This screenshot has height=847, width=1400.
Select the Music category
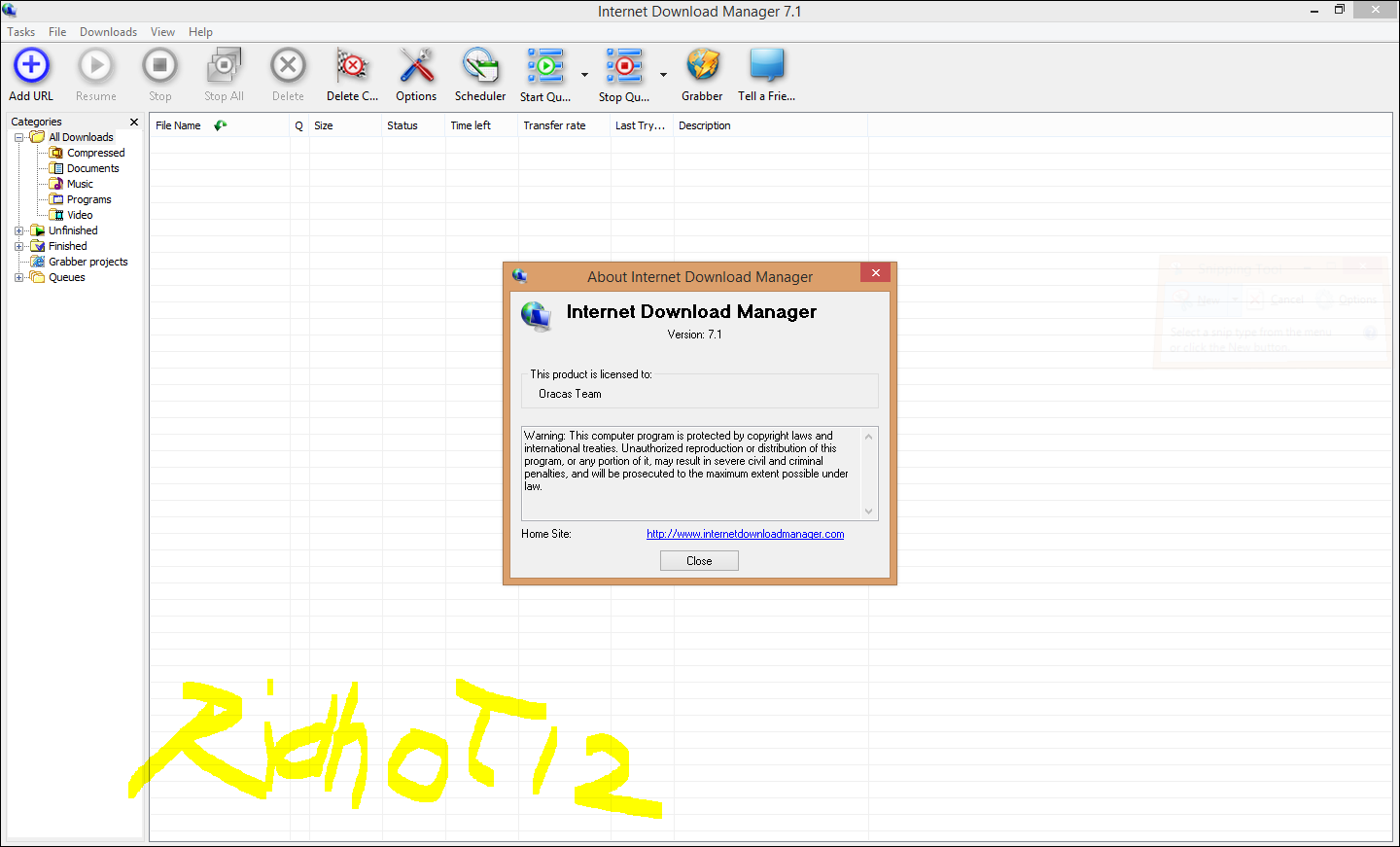coord(80,184)
